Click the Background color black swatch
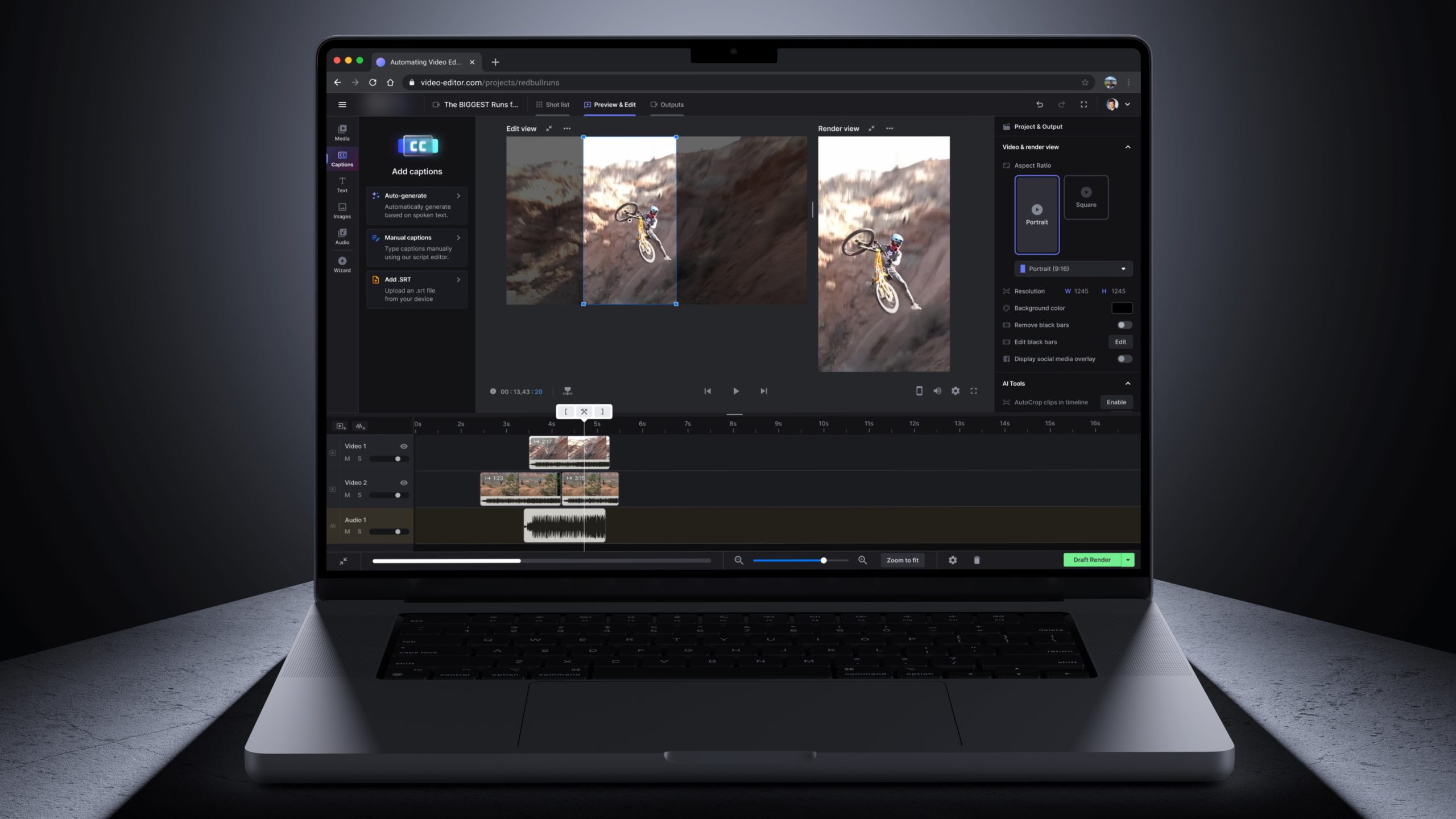Viewport: 1456px width, 819px height. coord(1122,308)
